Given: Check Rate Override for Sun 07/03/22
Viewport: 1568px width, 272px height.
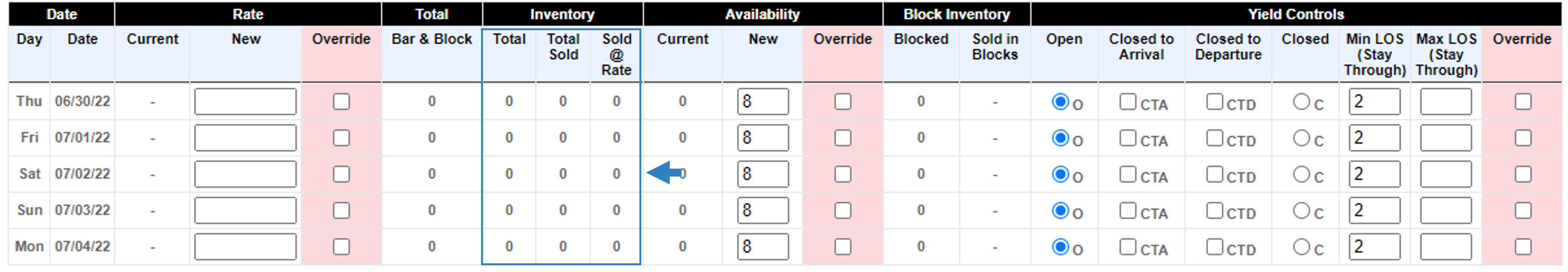Looking at the screenshot, I should coord(342,211).
